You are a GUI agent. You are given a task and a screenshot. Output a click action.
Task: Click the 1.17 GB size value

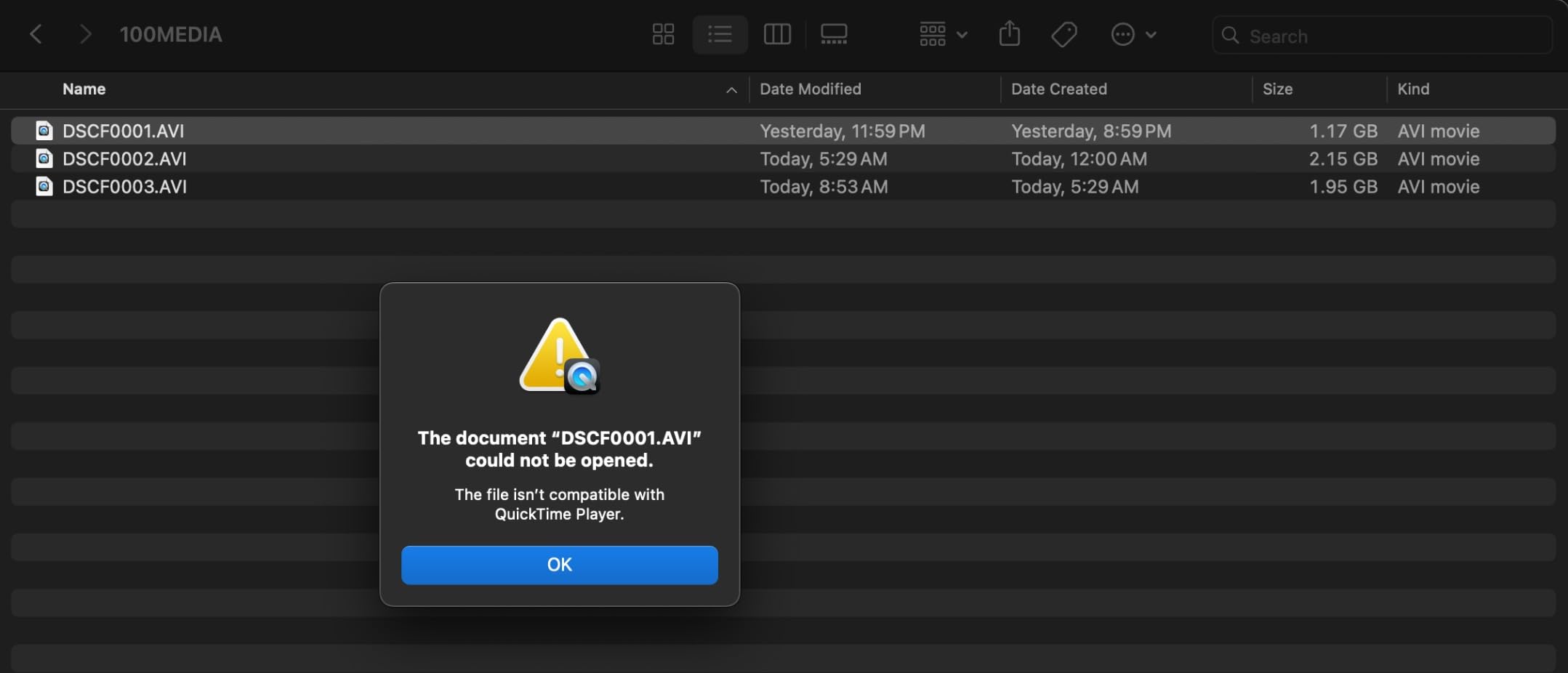[1343, 131]
